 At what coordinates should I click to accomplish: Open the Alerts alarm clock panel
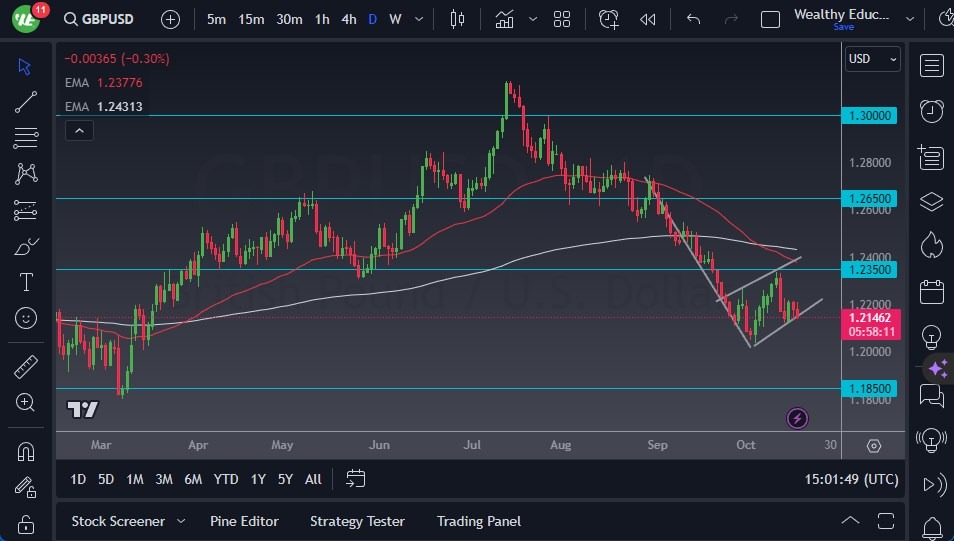932,110
